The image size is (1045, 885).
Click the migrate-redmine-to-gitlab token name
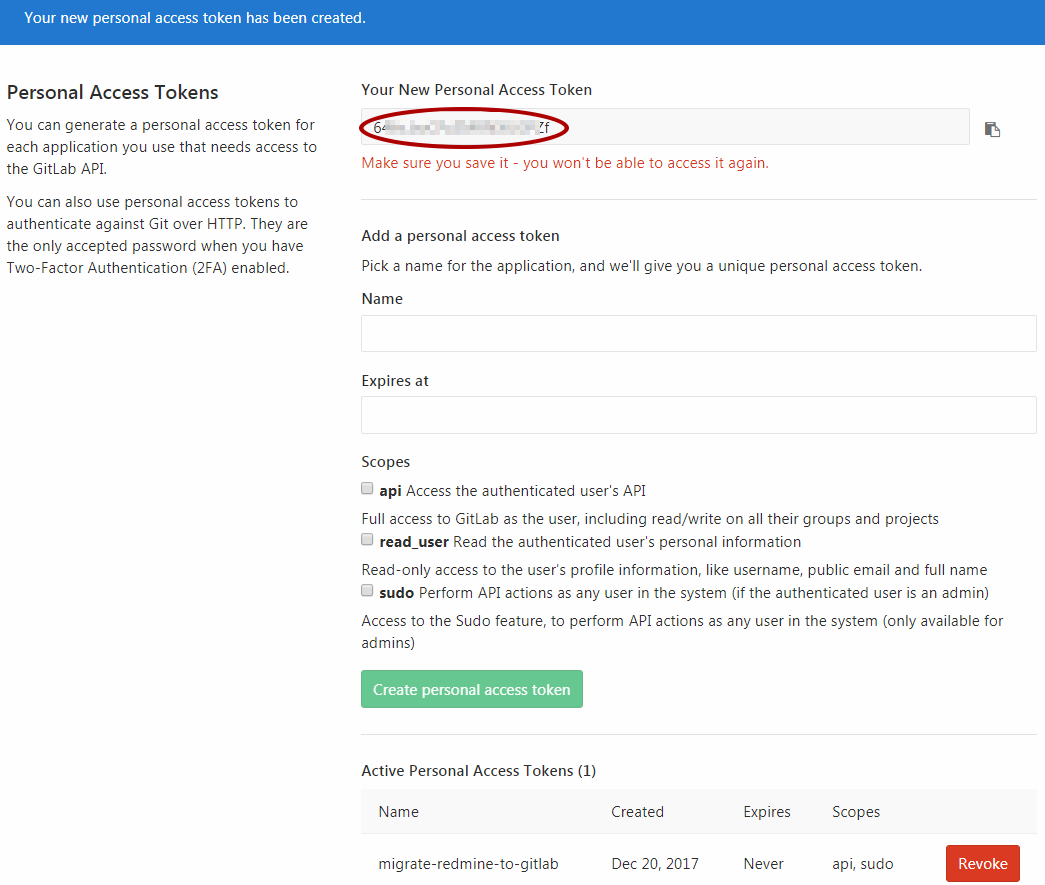[x=468, y=863]
